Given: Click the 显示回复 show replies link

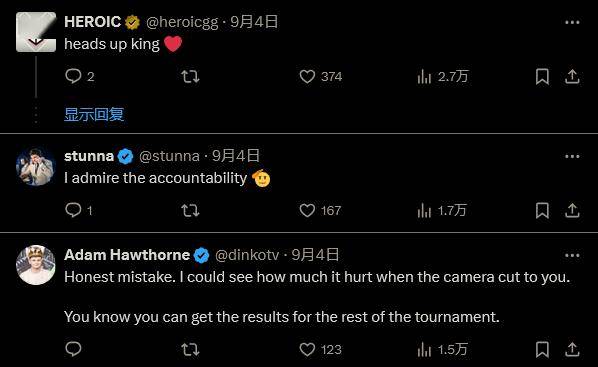Looking at the screenshot, I should click(x=94, y=114).
